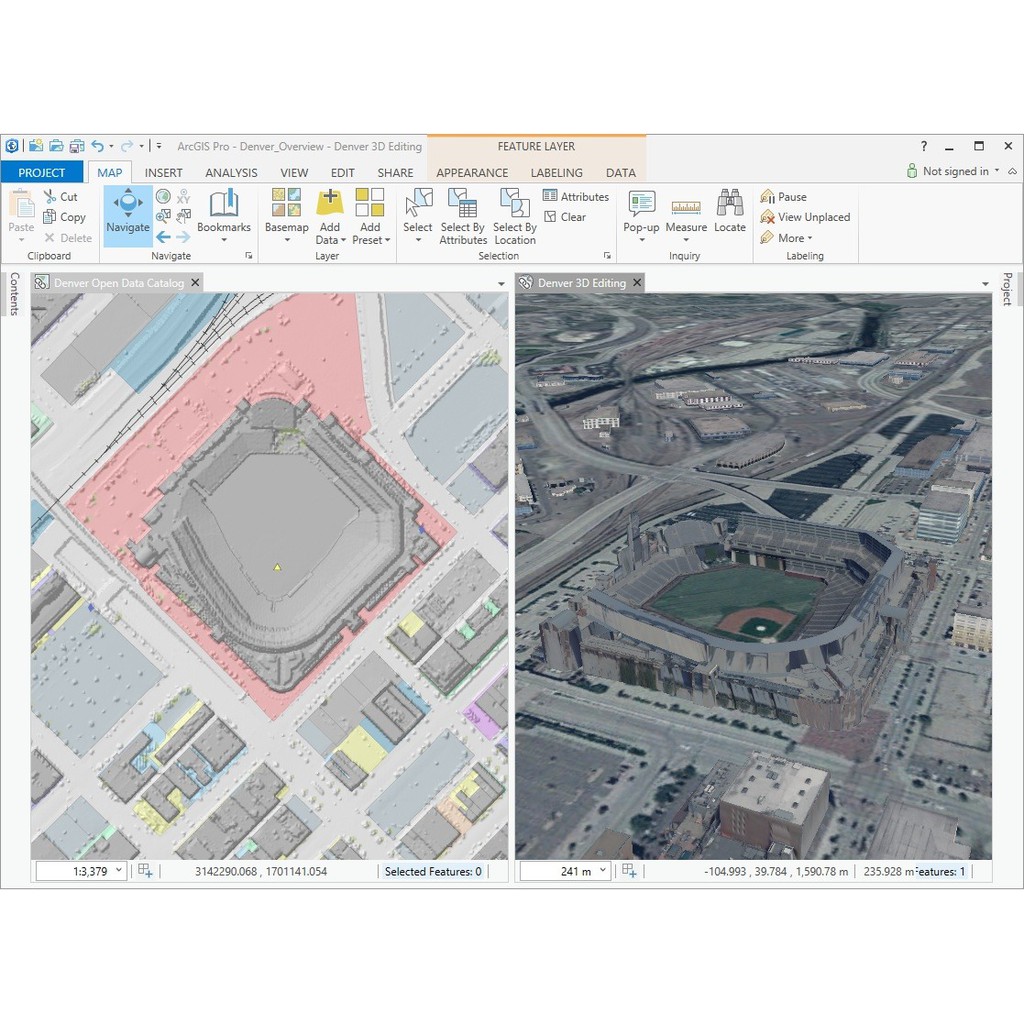Close the Denver Open Data Catalog view tab

click(196, 283)
